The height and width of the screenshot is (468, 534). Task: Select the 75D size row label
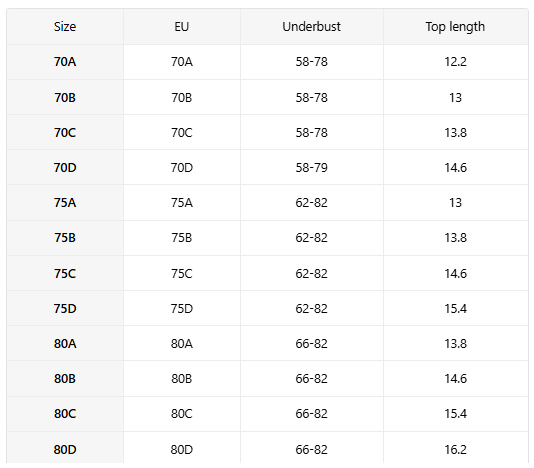click(x=65, y=309)
